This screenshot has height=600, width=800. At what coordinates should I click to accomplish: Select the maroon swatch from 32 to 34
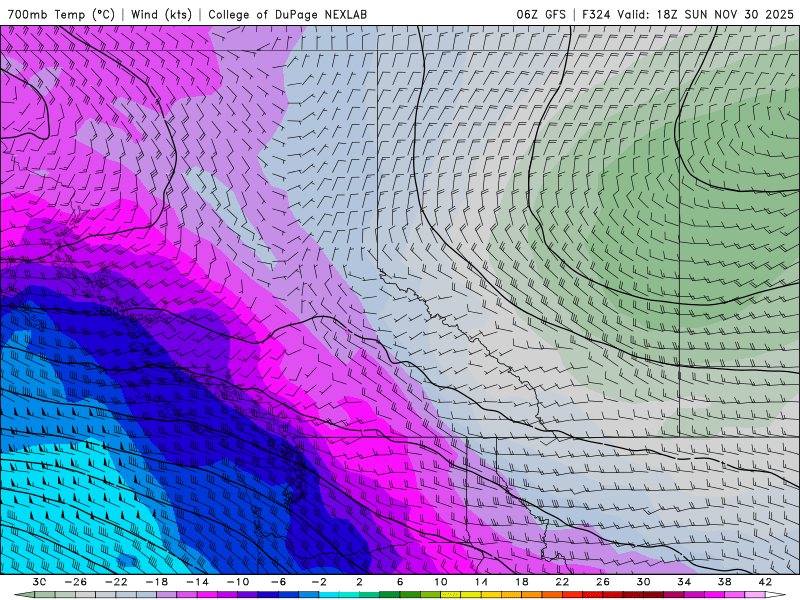pos(673,595)
